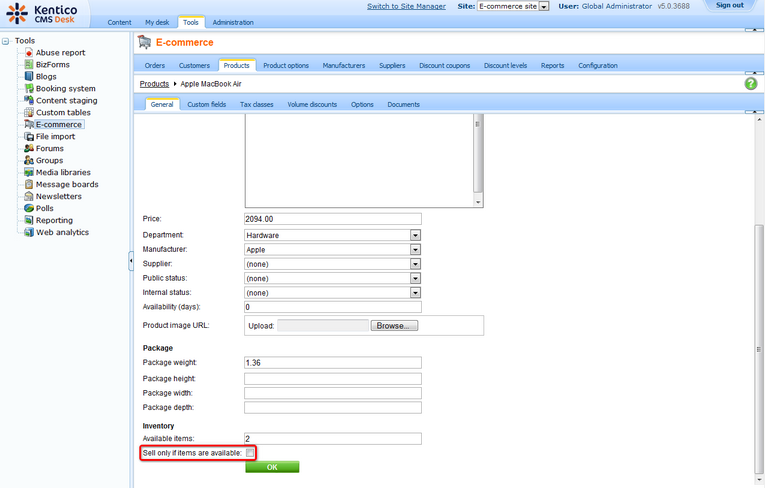This screenshot has height=488, width=765.
Task: Expand the Manufacturer dropdown
Action: (415, 249)
